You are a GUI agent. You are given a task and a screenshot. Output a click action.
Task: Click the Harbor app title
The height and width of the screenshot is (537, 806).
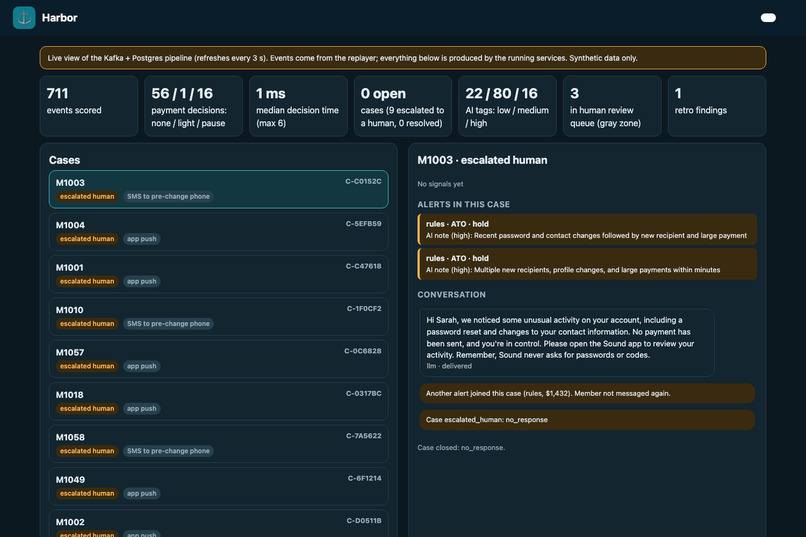[60, 18]
